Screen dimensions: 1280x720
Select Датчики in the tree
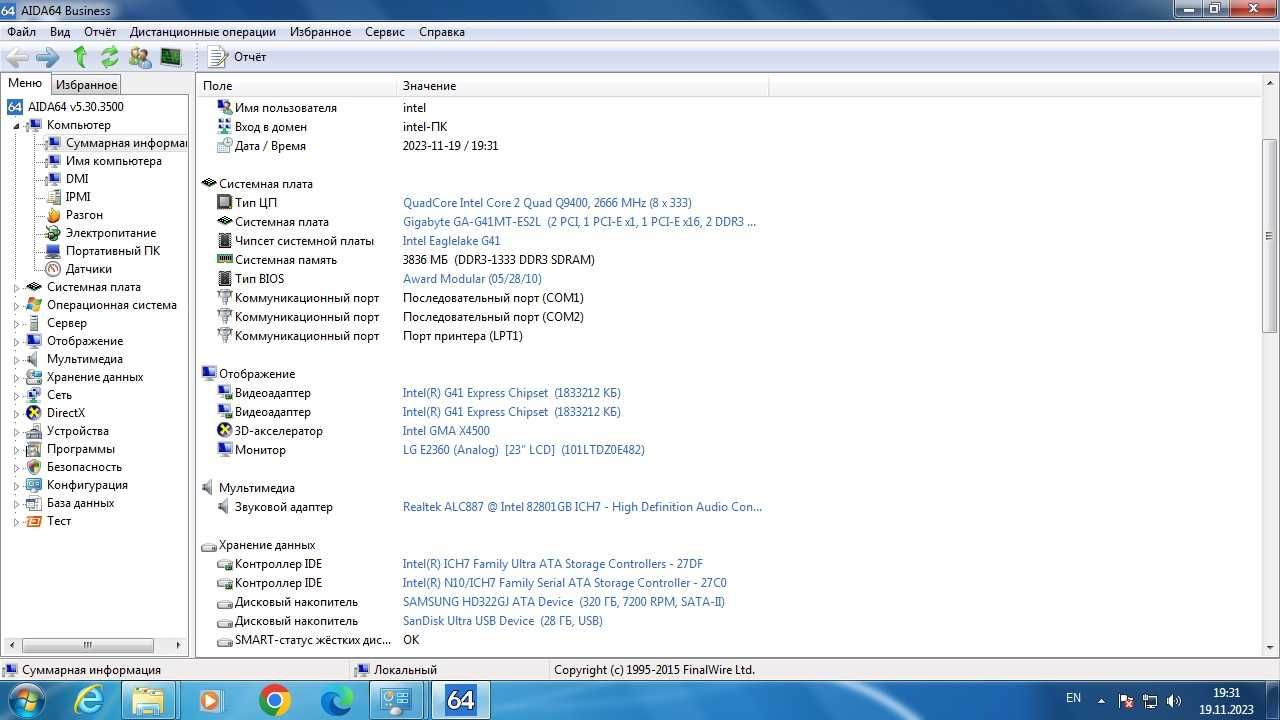[x=89, y=269]
